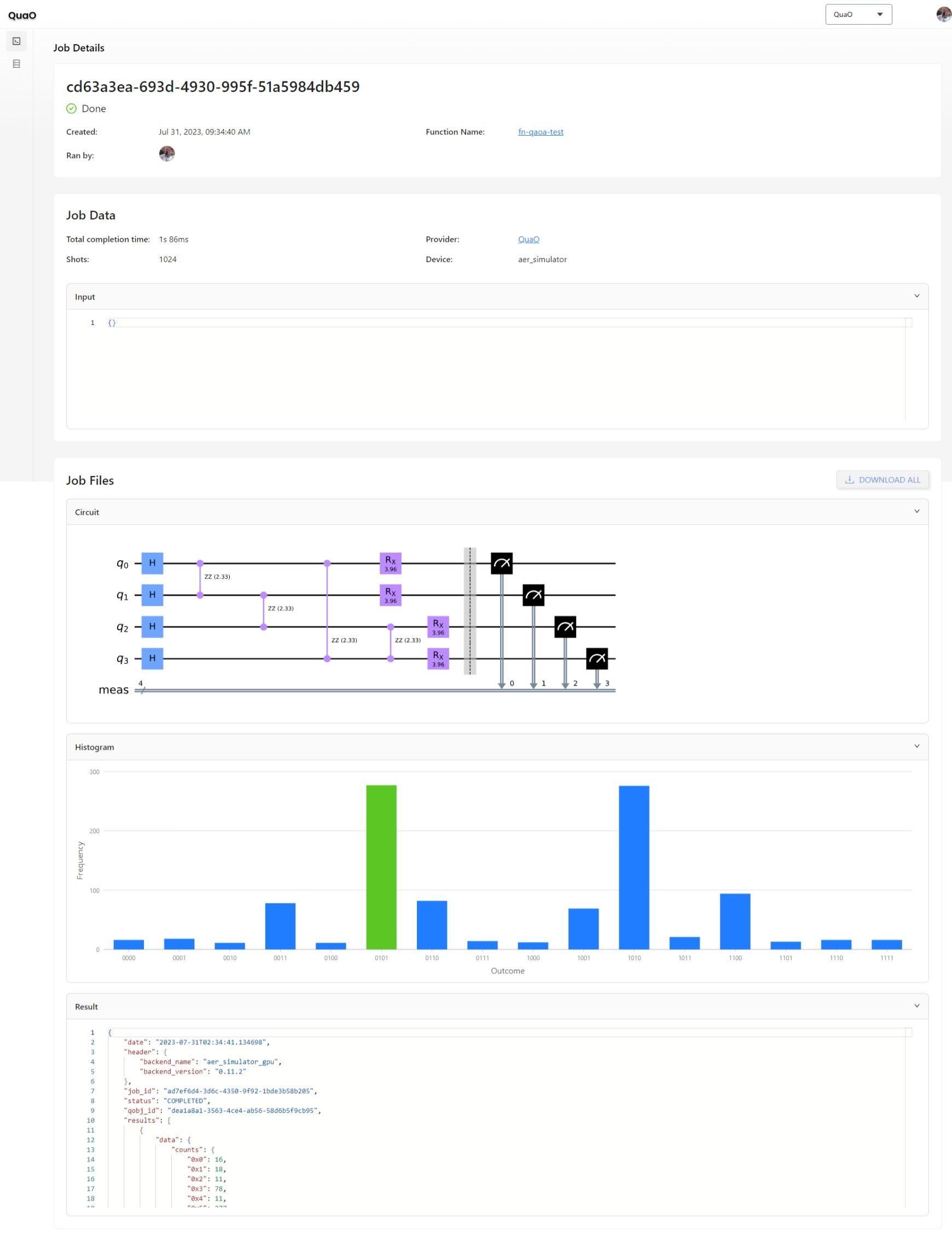The width and height of the screenshot is (952, 1238).
Task: Click the job ID heading text
Action: (213, 86)
